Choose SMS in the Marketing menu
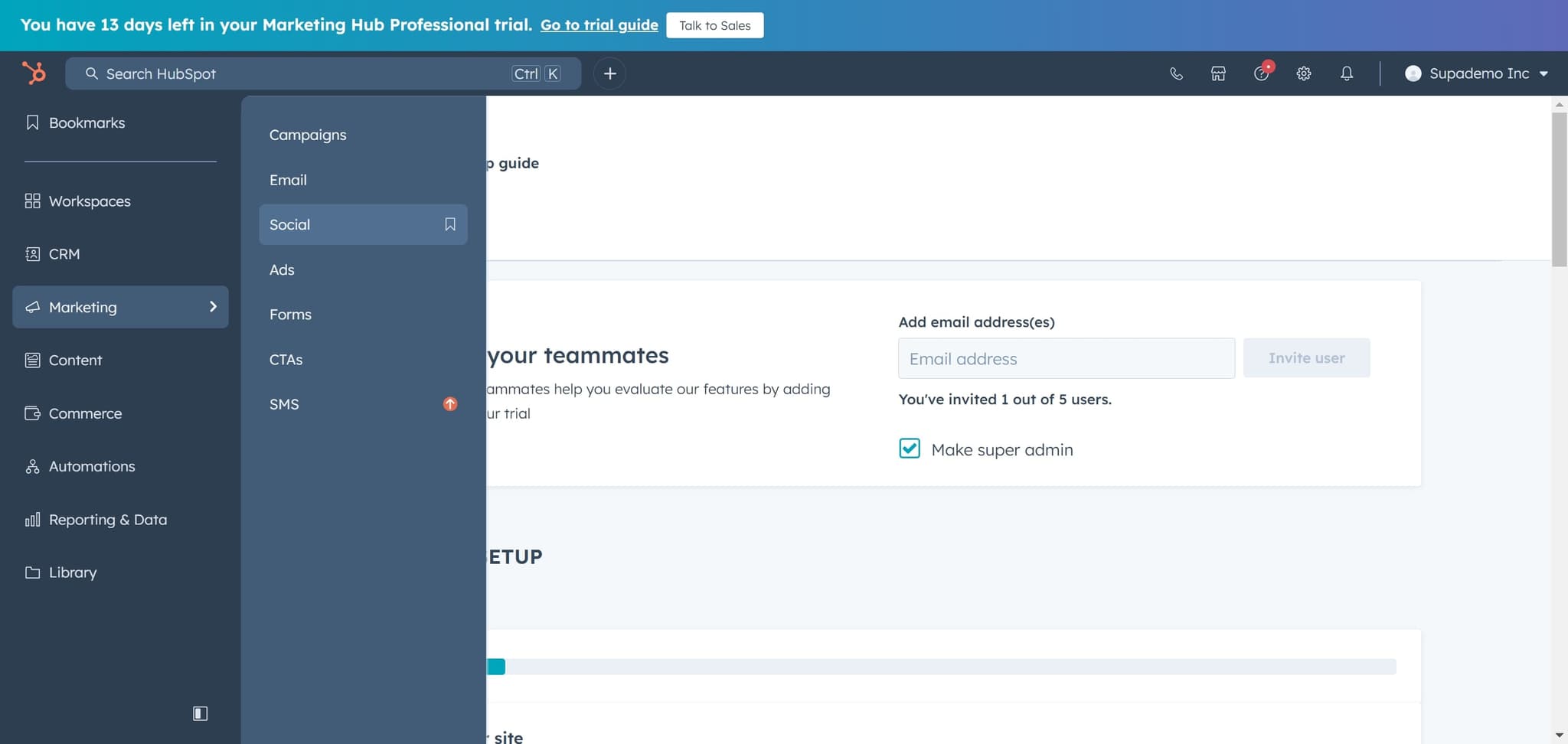The image size is (1568, 744). [284, 403]
